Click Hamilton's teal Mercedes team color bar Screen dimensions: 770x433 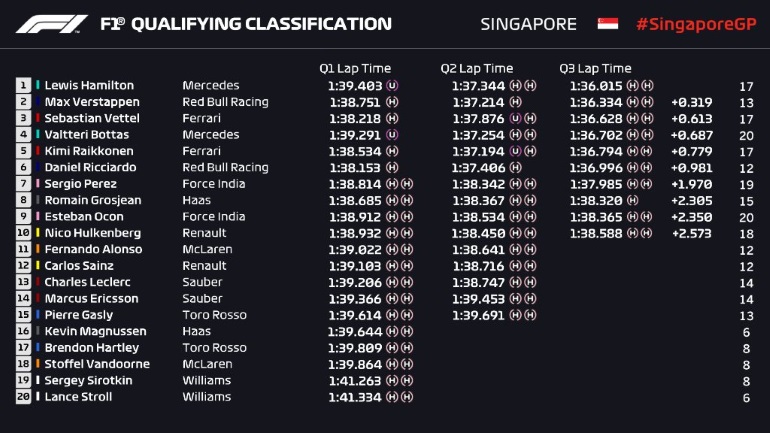pyautogui.click(x=38, y=86)
